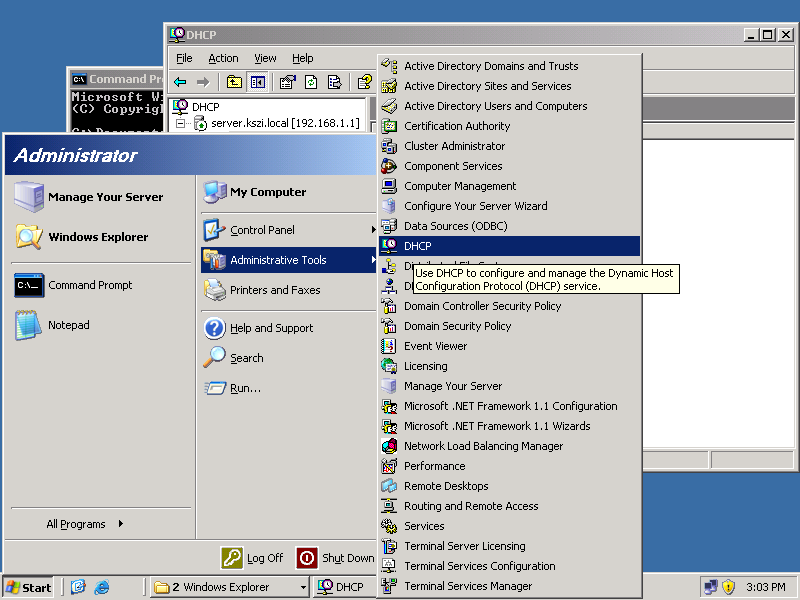This screenshot has height=600, width=800.
Task: Click the Properties toolbar icon
Action: coord(287,82)
